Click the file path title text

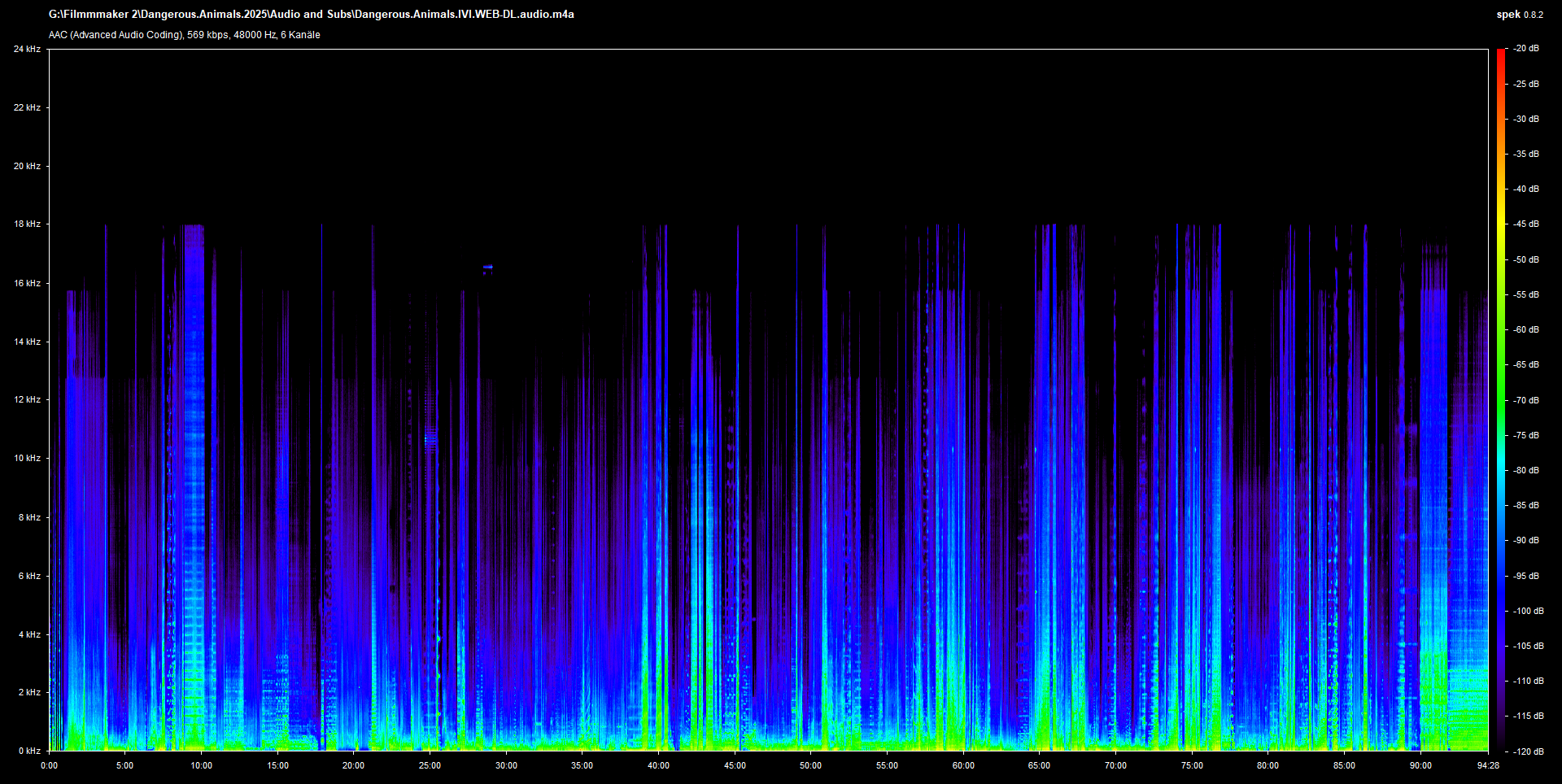(311, 14)
